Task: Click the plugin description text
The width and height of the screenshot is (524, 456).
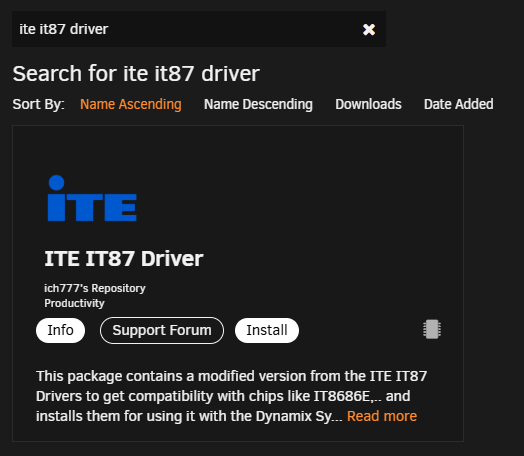Action: coord(231,396)
